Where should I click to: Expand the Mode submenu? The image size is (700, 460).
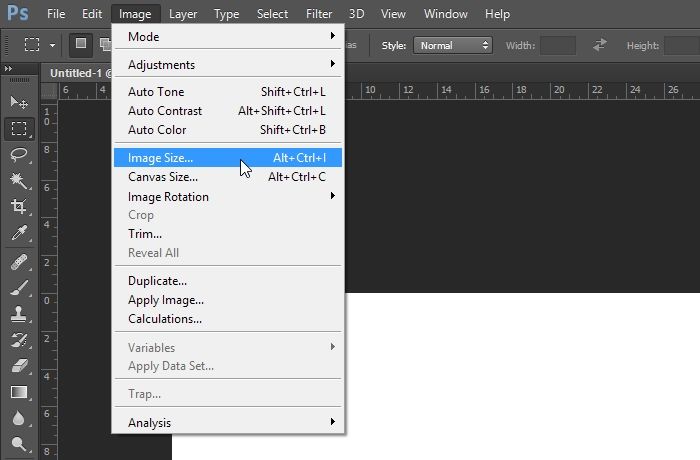click(x=228, y=37)
